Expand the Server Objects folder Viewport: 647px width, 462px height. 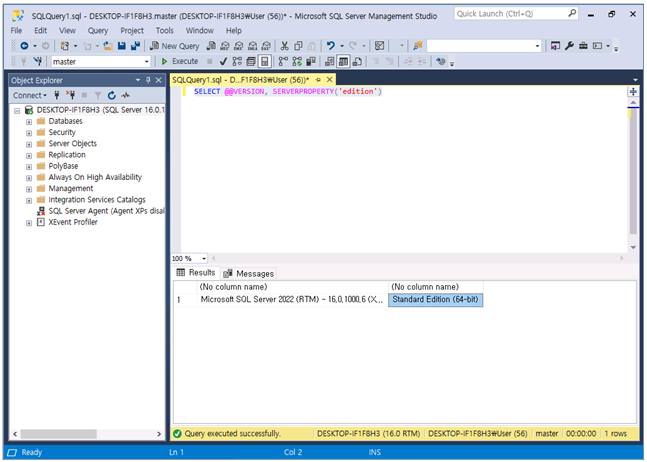coord(29,144)
